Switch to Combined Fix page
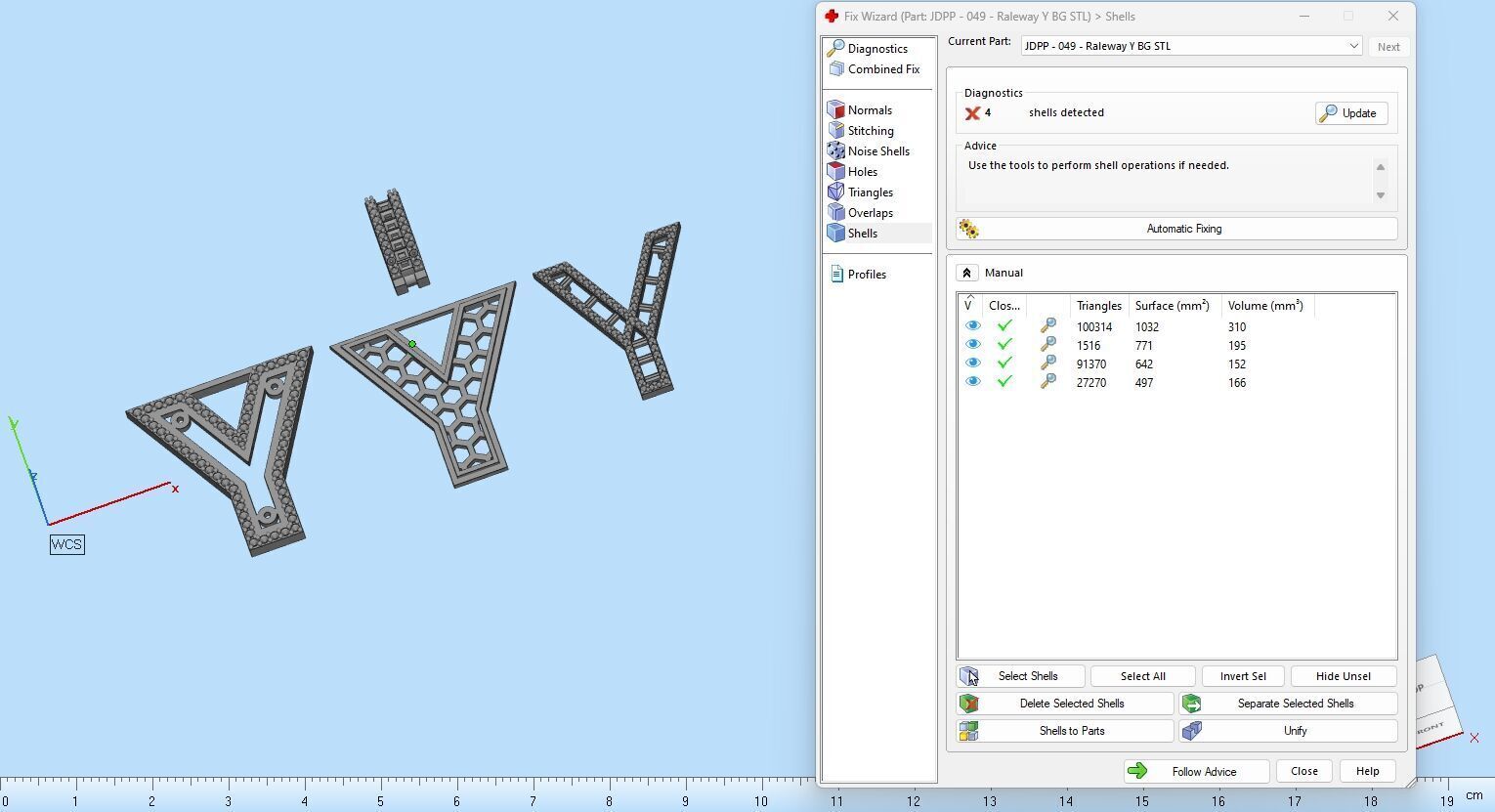The width and height of the screenshot is (1495, 812). 883,68
